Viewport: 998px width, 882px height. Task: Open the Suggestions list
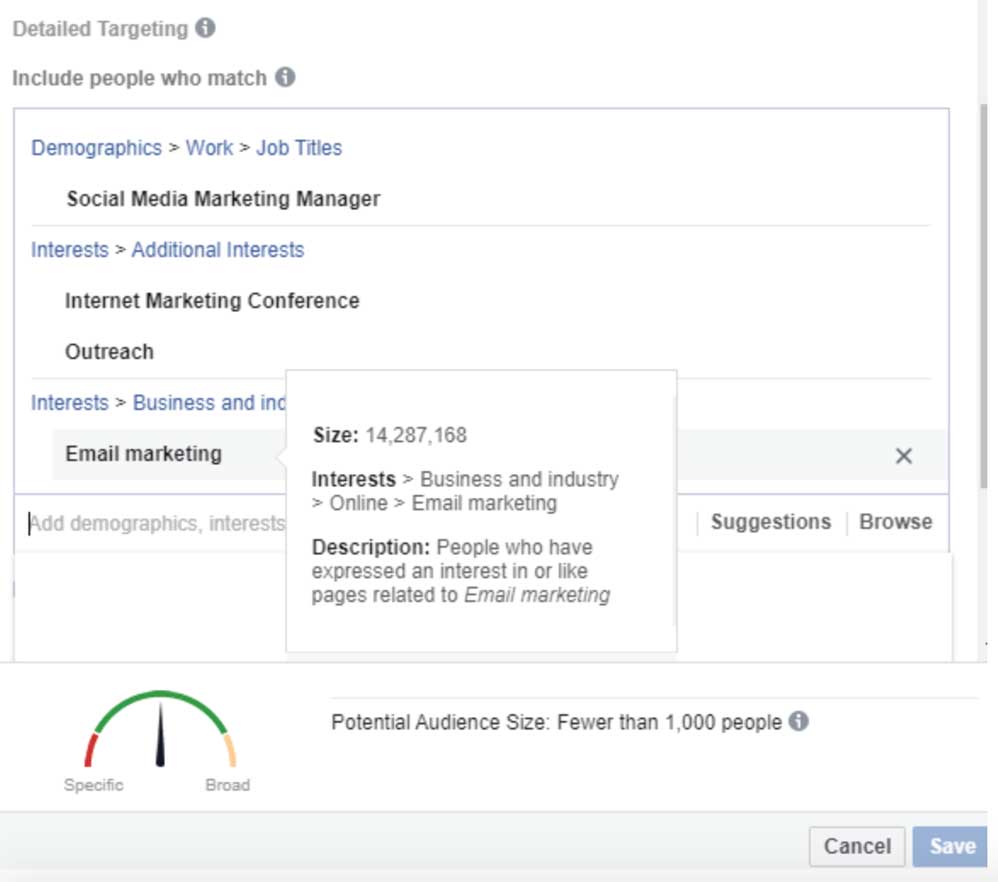tap(771, 521)
